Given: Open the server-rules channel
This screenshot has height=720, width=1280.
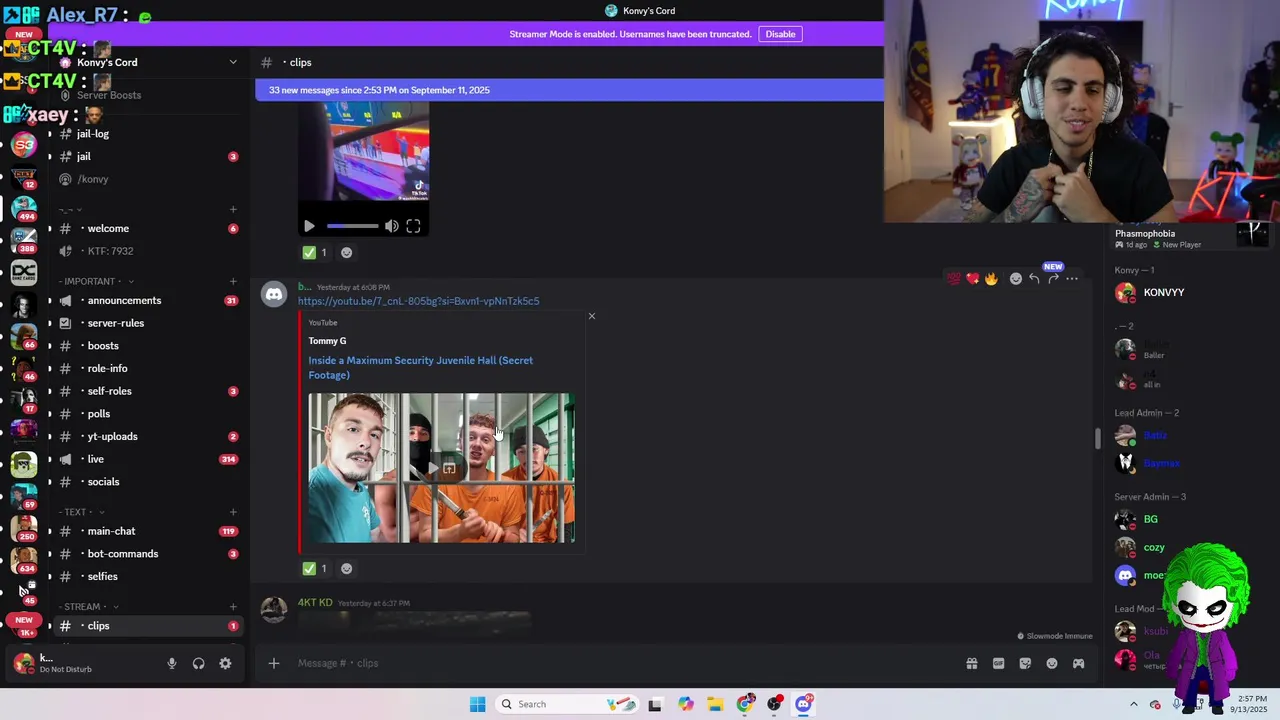Looking at the screenshot, I should click(147, 323).
